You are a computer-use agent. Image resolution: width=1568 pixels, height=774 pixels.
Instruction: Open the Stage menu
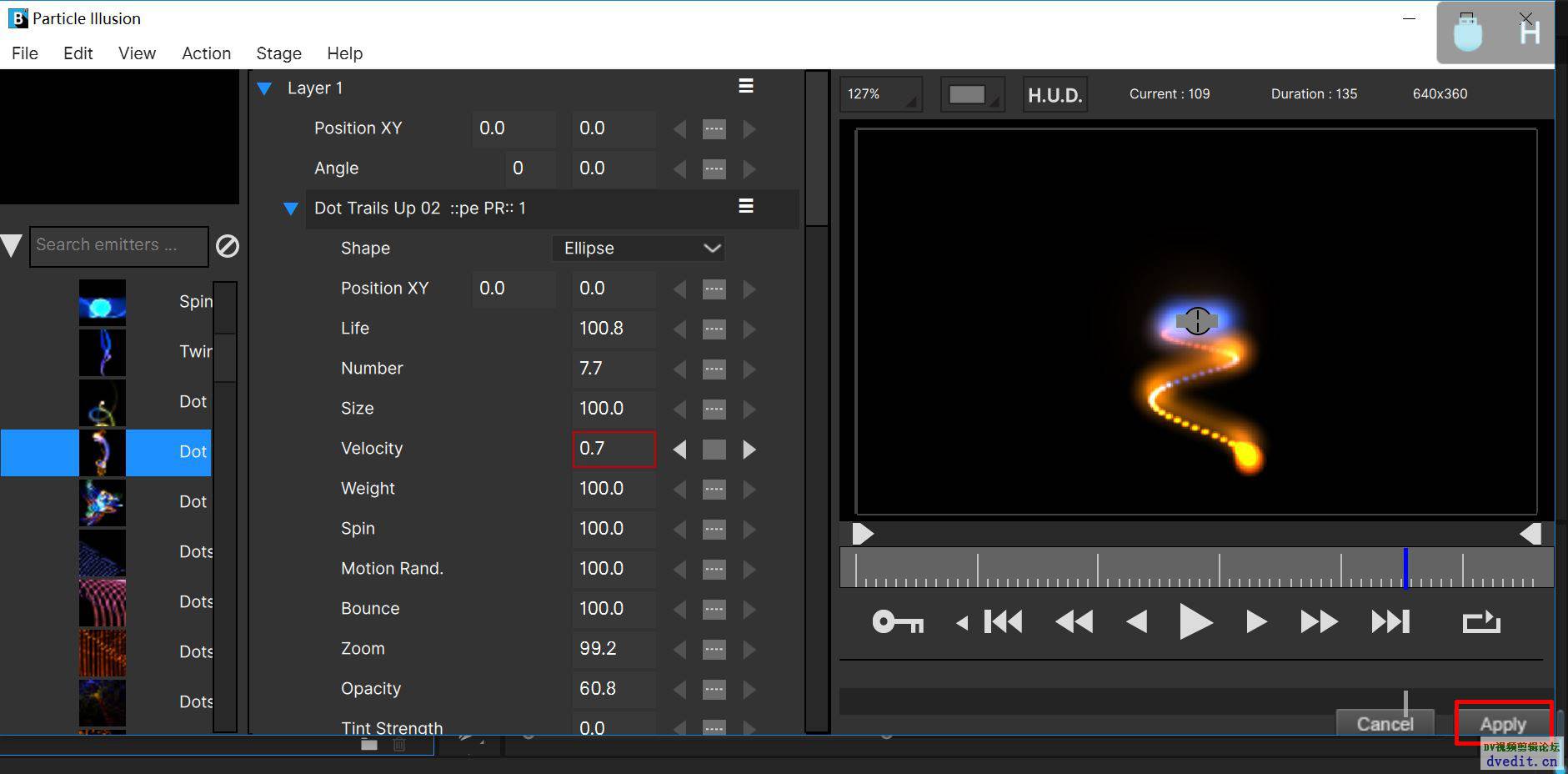pyautogui.click(x=278, y=53)
